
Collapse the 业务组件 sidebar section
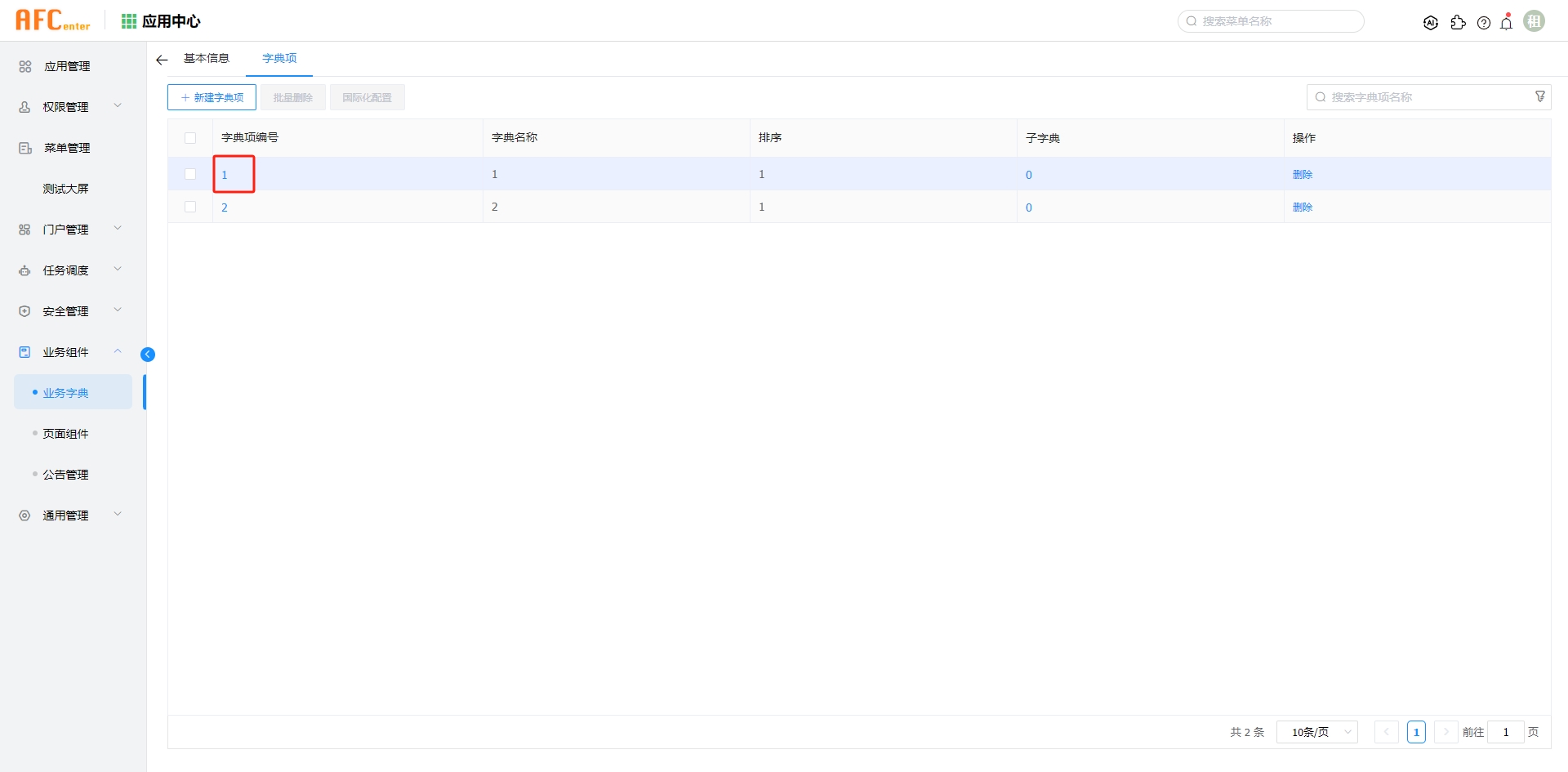tap(118, 351)
